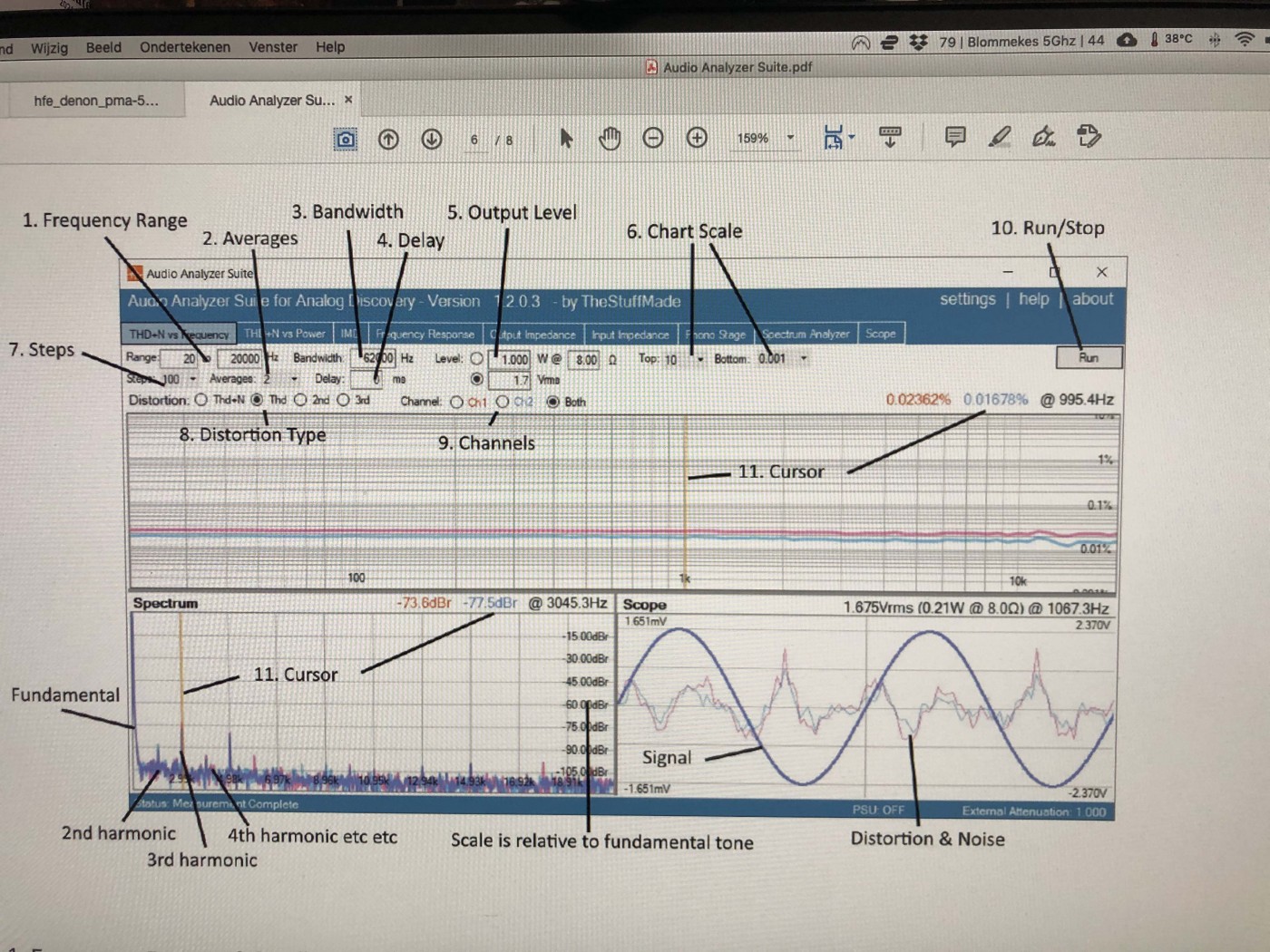Select the highlighter pen tool
Screen dimensions: 1270x952
[x=999, y=137]
